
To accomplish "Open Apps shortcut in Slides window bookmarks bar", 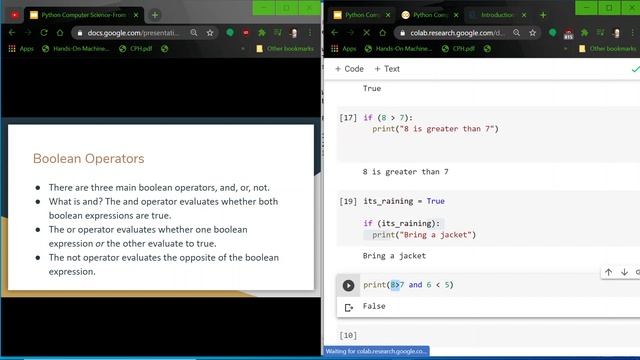I will [x=21, y=49].
